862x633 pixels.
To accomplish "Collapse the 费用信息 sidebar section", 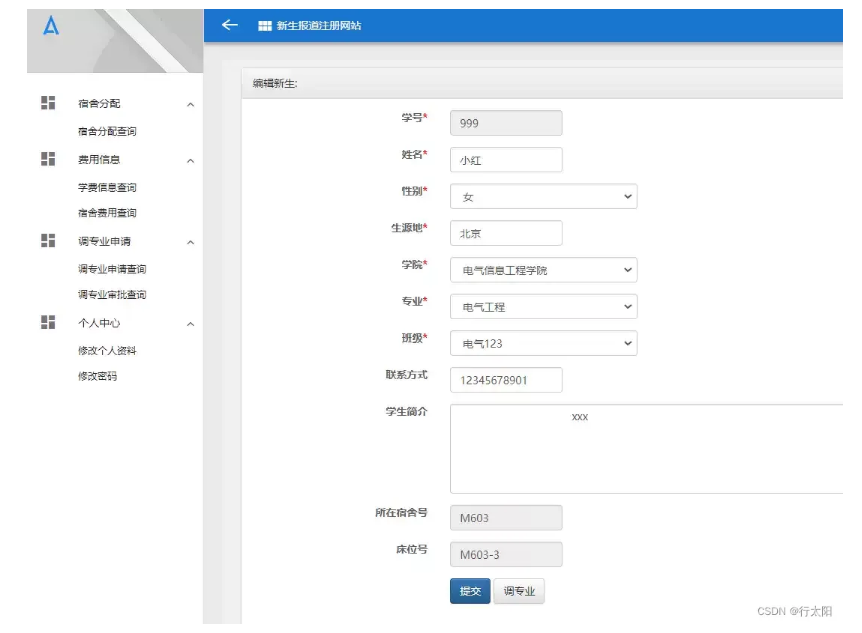I will point(191,158).
